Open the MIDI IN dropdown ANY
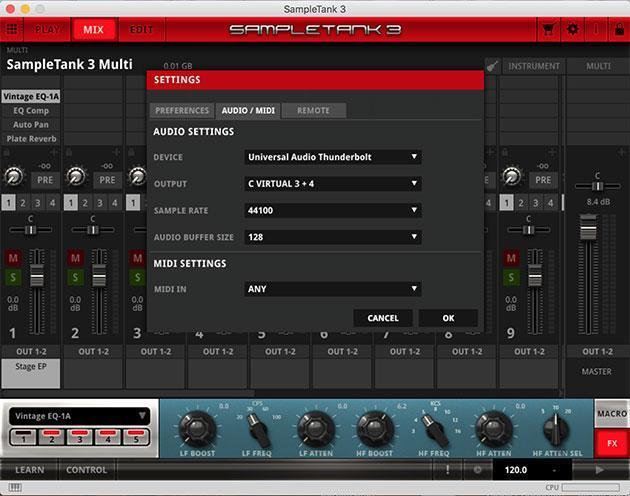This screenshot has height=496, width=630. click(x=333, y=289)
